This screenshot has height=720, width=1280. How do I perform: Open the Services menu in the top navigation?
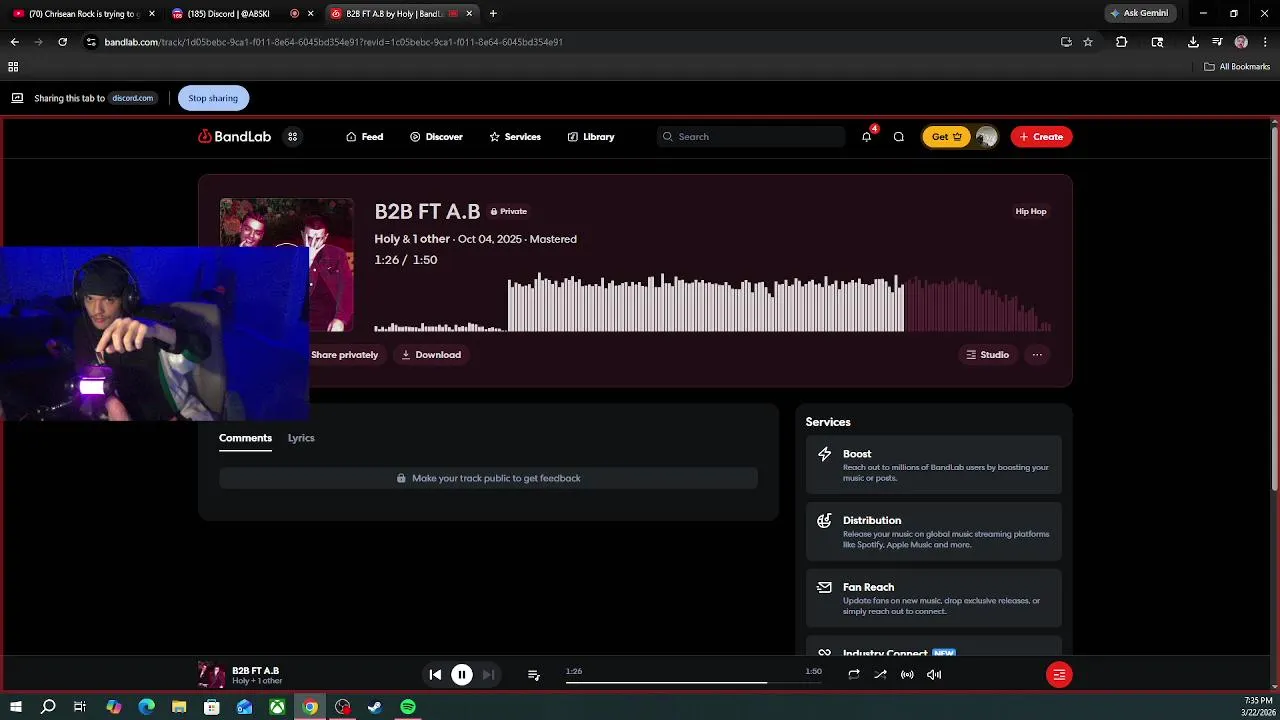(x=515, y=137)
